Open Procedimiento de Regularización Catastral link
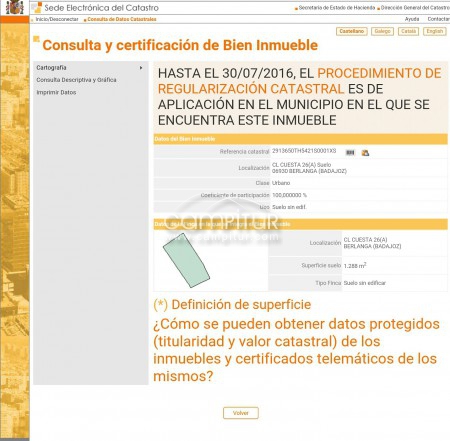 (x=300, y=81)
